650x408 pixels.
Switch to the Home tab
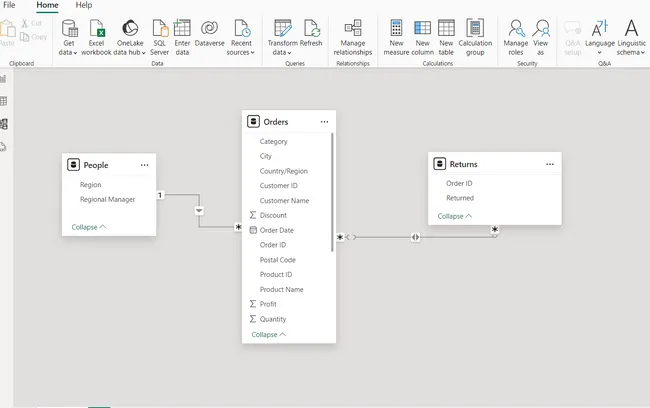[x=47, y=5]
